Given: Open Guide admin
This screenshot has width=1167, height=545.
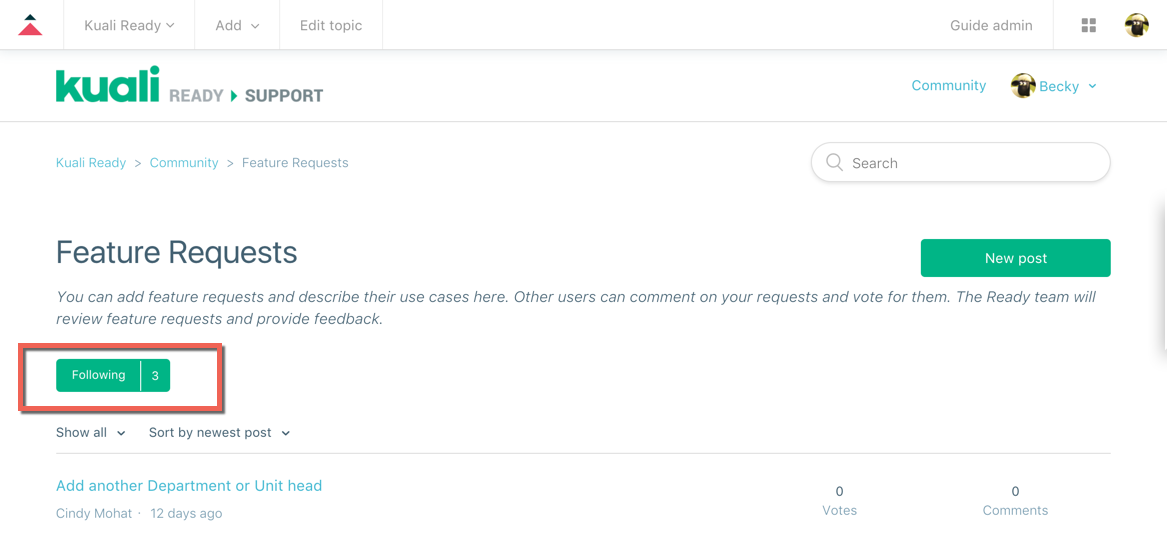Looking at the screenshot, I should [991, 25].
